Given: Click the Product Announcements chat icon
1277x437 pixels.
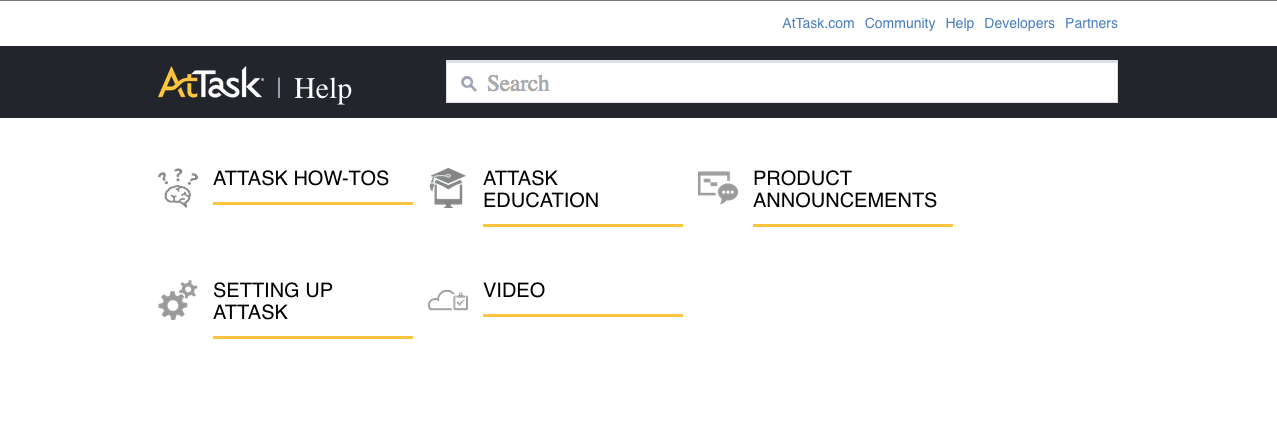Looking at the screenshot, I should [x=717, y=187].
